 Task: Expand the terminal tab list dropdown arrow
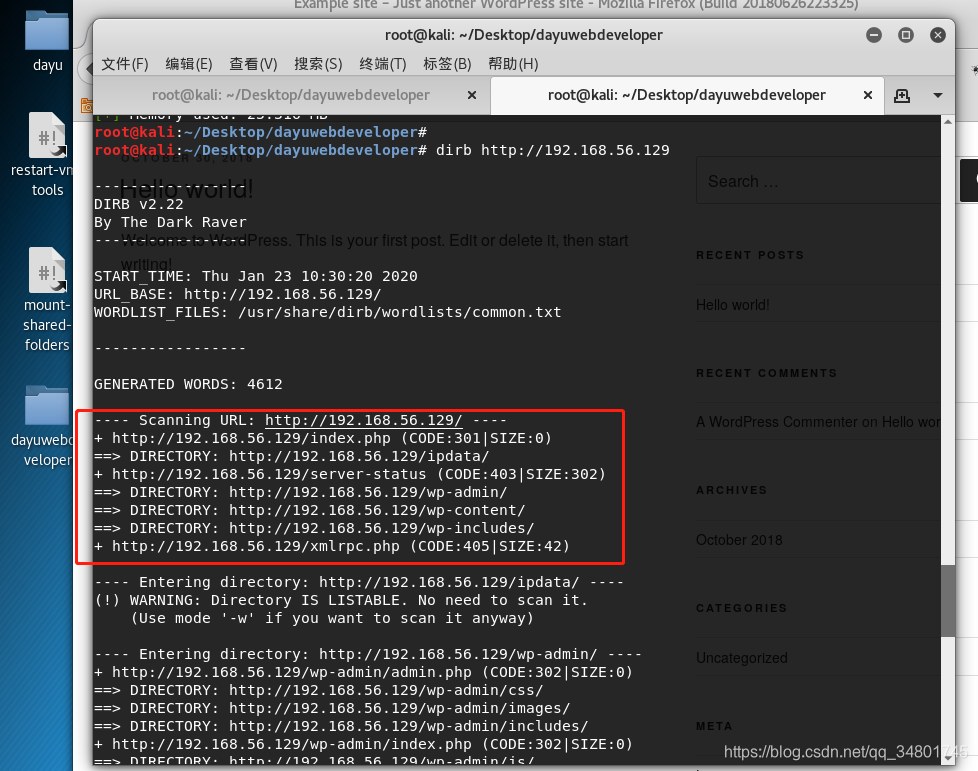pos(937,95)
